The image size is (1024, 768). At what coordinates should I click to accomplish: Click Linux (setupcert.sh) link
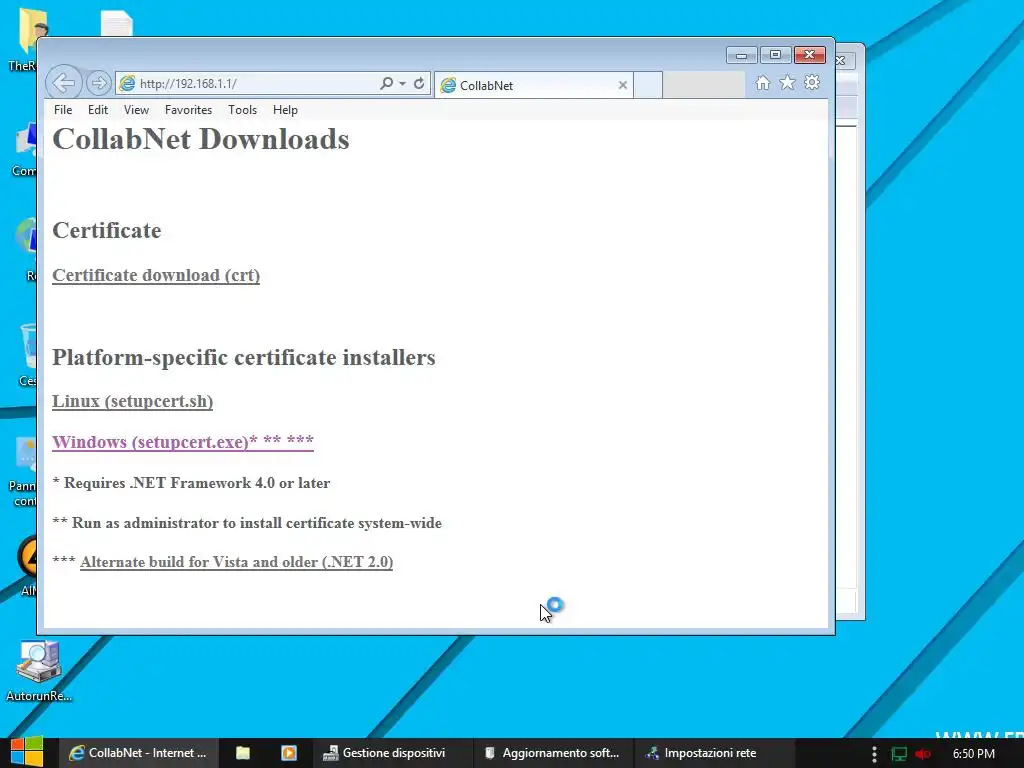(x=133, y=401)
